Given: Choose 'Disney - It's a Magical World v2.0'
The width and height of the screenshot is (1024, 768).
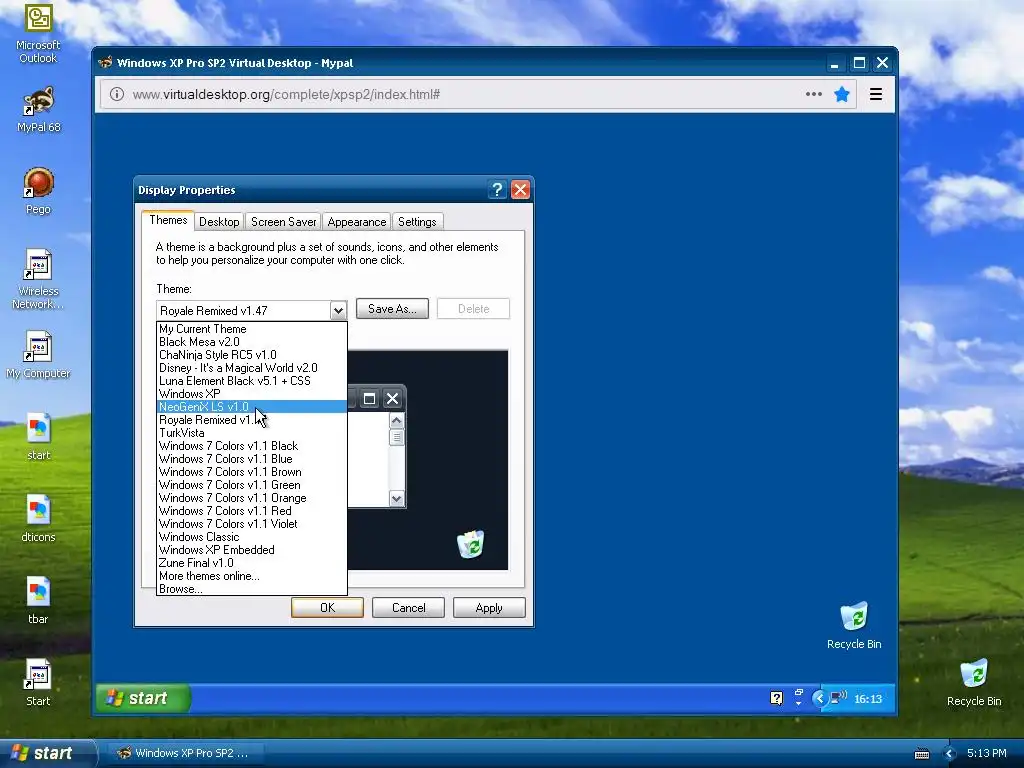Looking at the screenshot, I should coord(251,368).
